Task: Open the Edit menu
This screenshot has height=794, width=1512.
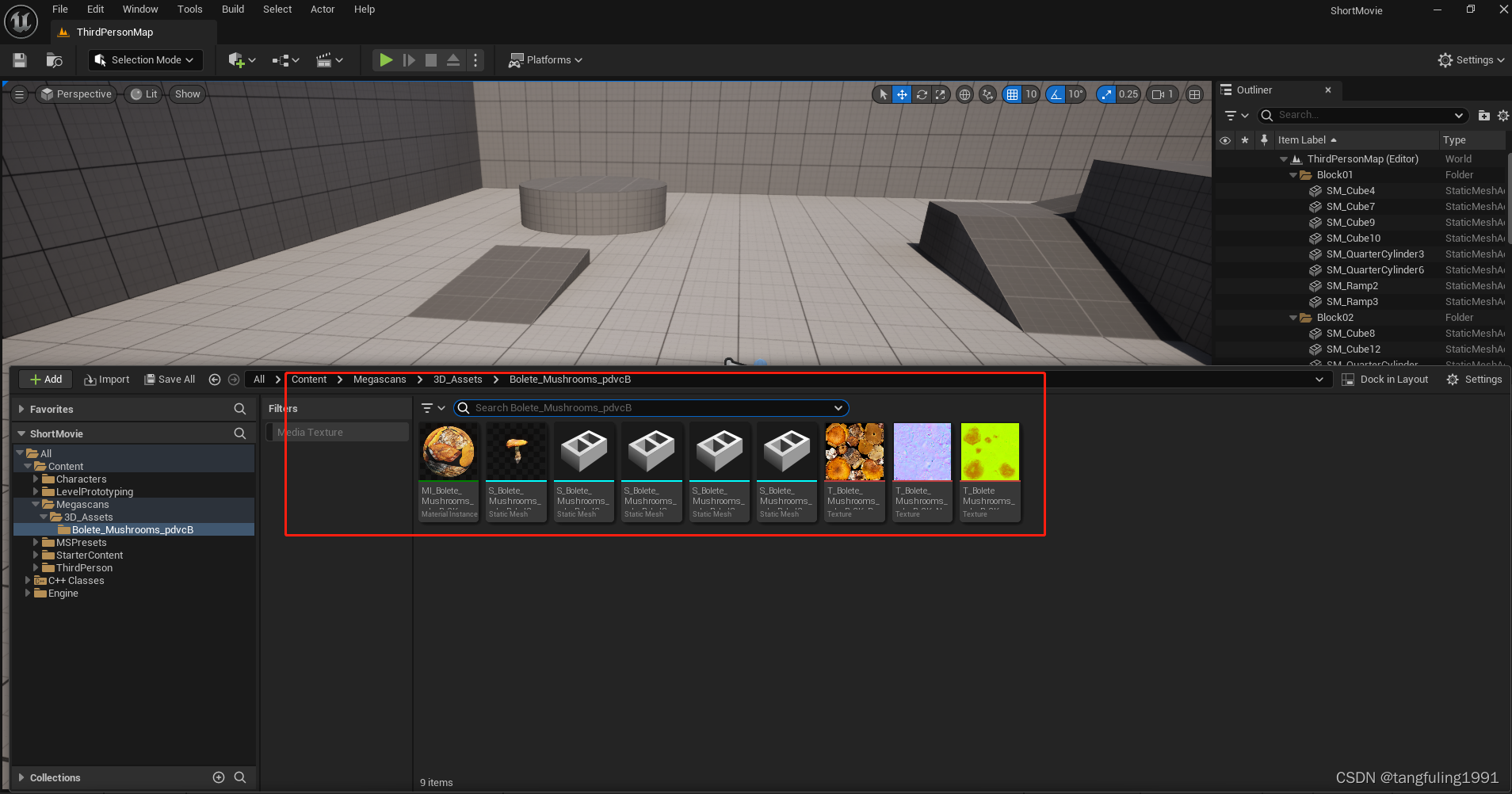Action: click(96, 10)
